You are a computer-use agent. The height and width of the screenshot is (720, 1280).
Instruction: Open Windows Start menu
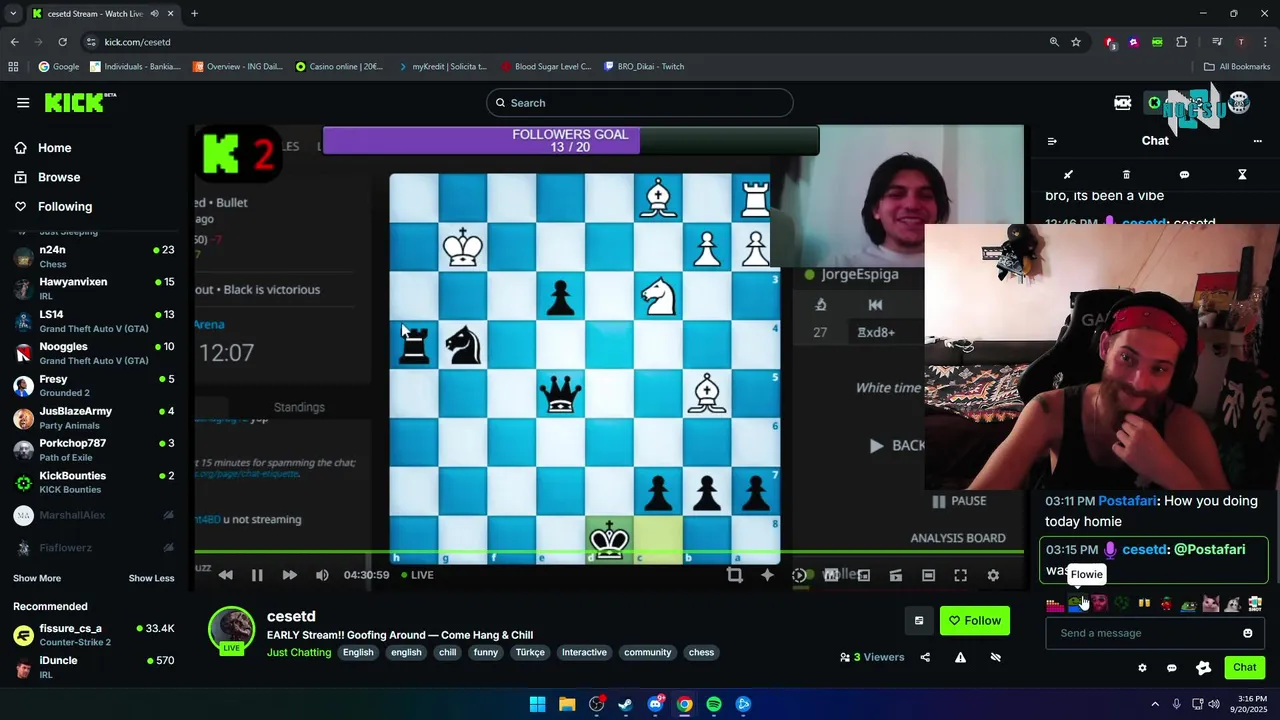[537, 704]
